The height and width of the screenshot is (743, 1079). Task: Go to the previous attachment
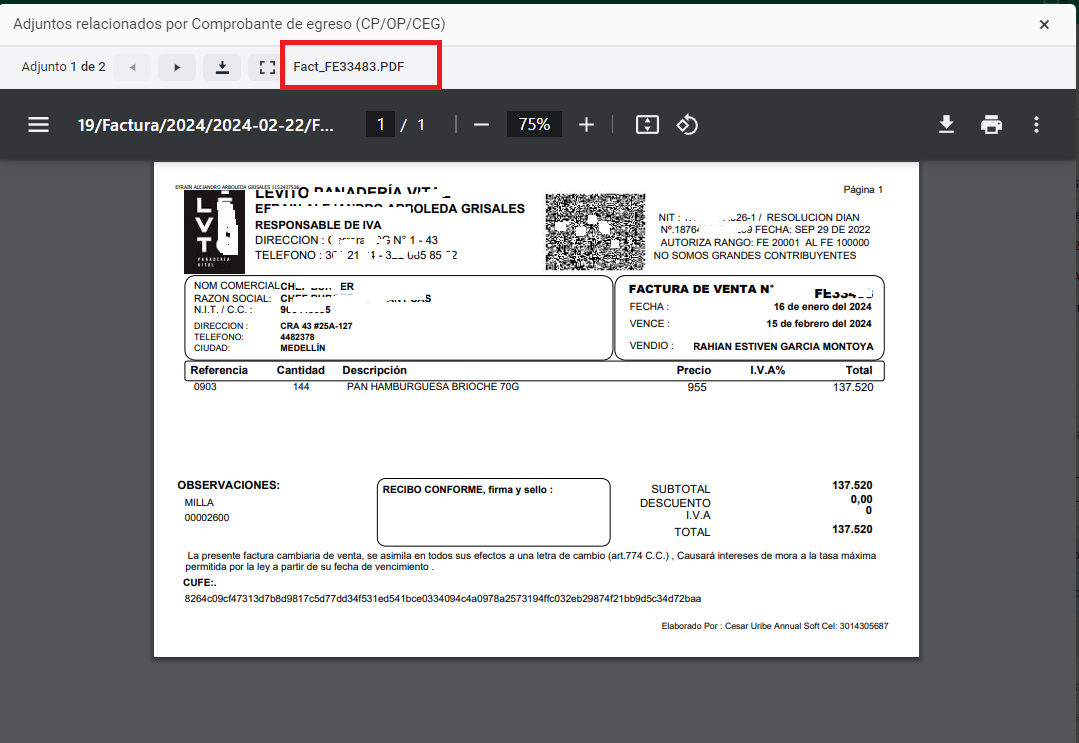pos(132,67)
